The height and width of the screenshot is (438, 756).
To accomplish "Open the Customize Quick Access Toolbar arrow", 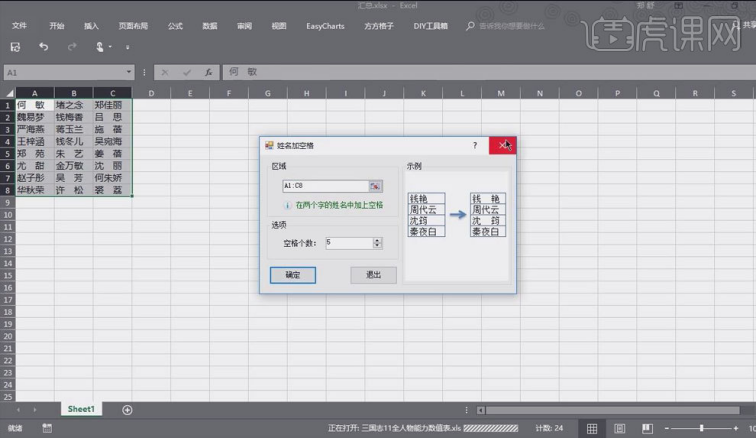I will [x=127, y=47].
